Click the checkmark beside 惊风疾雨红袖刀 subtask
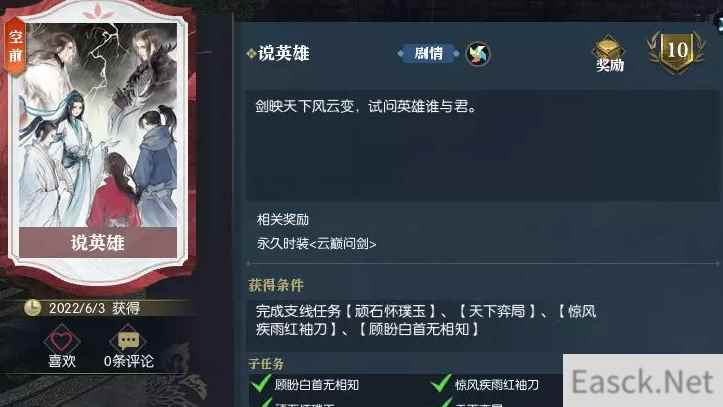723x407 pixels. (441, 383)
